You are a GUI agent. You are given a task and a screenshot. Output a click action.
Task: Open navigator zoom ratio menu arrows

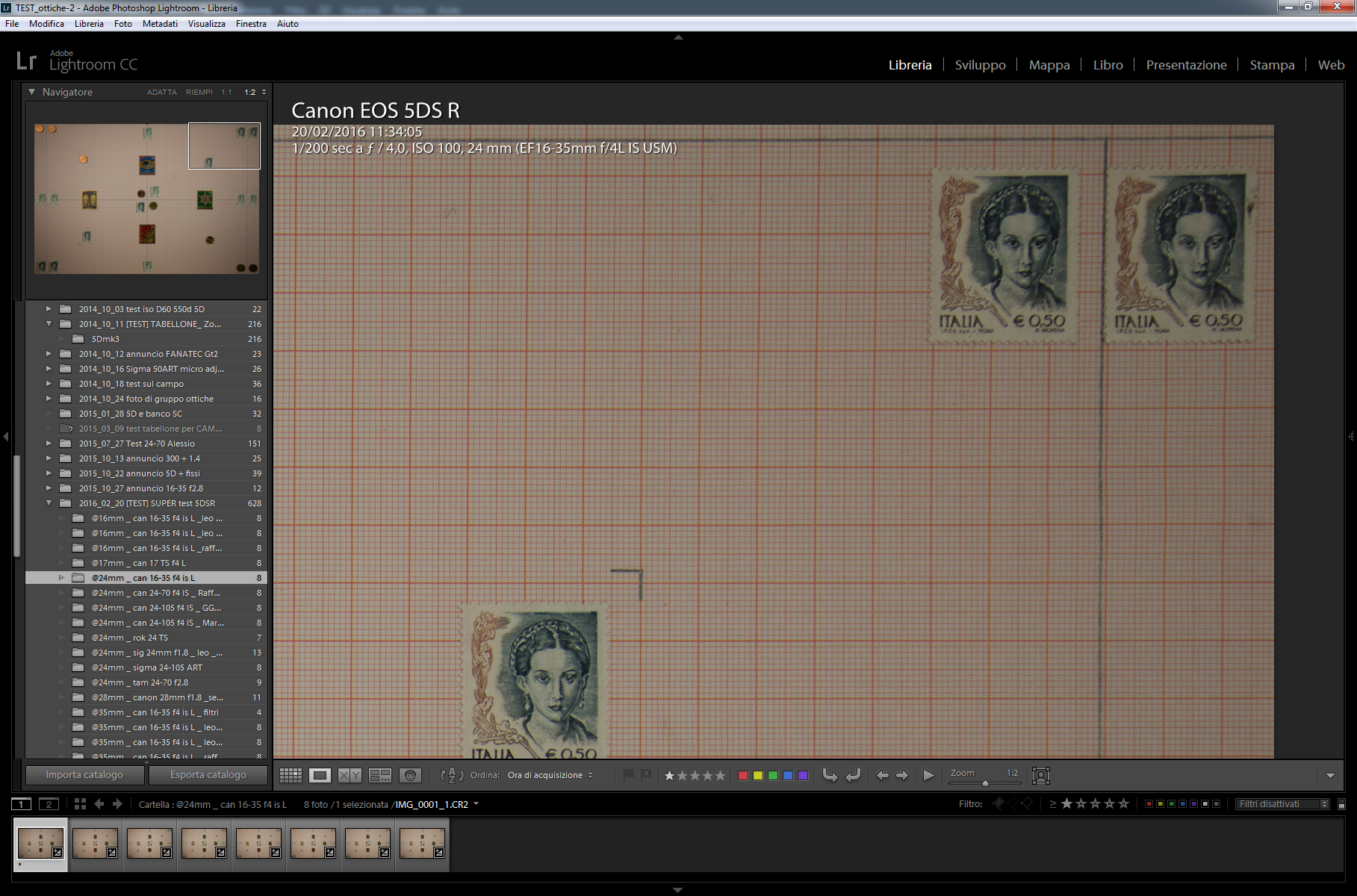264,93
